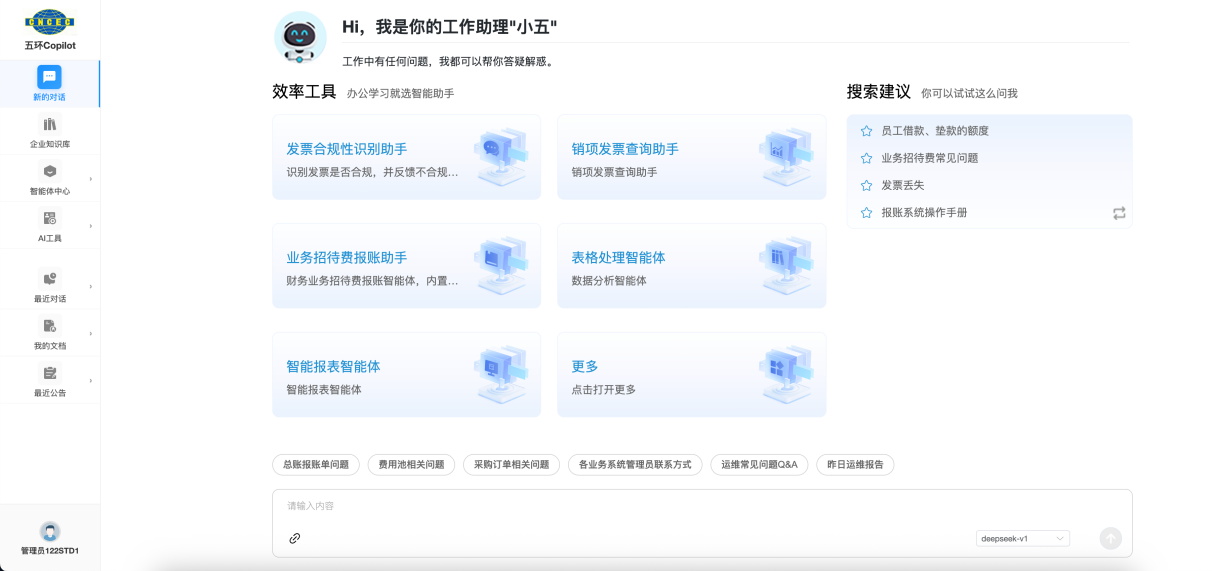Open the deepseek-v1 model dropdown
This screenshot has height=571, width=1212.
pyautogui.click(x=1022, y=538)
